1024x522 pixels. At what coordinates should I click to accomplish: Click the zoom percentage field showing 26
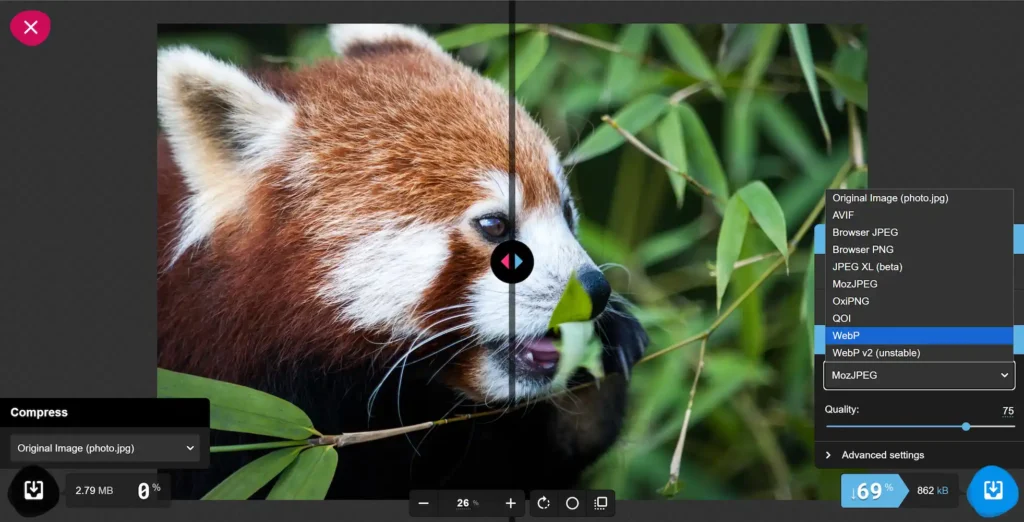point(467,503)
